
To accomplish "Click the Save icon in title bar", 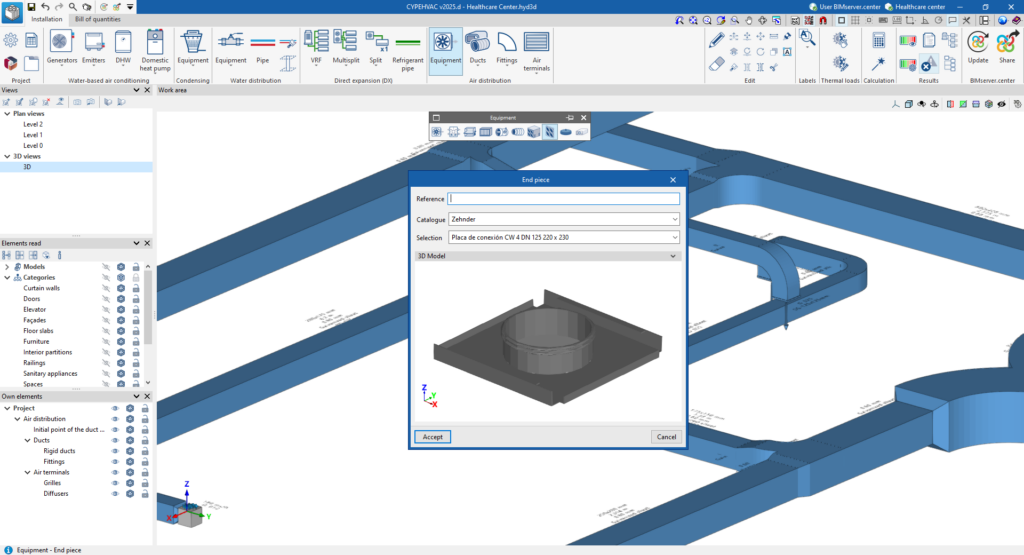I will tap(31, 7).
